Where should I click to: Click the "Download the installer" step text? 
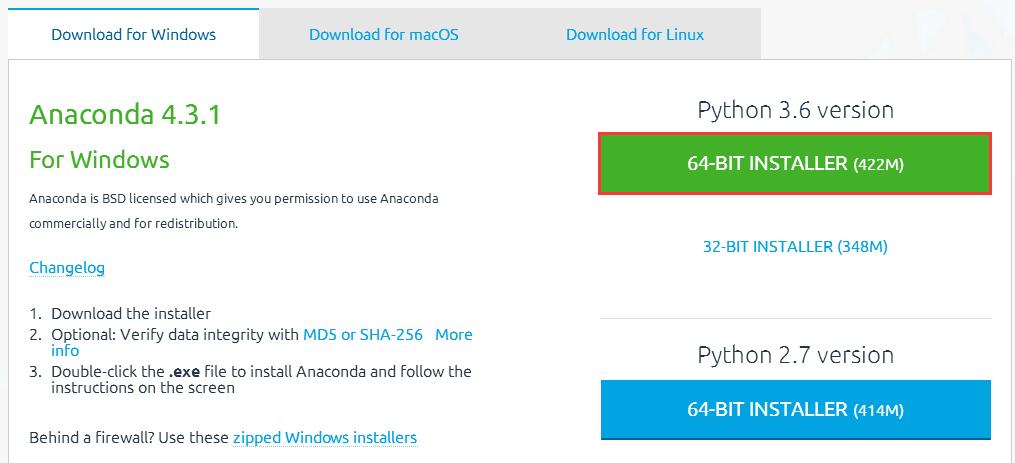pos(131,313)
